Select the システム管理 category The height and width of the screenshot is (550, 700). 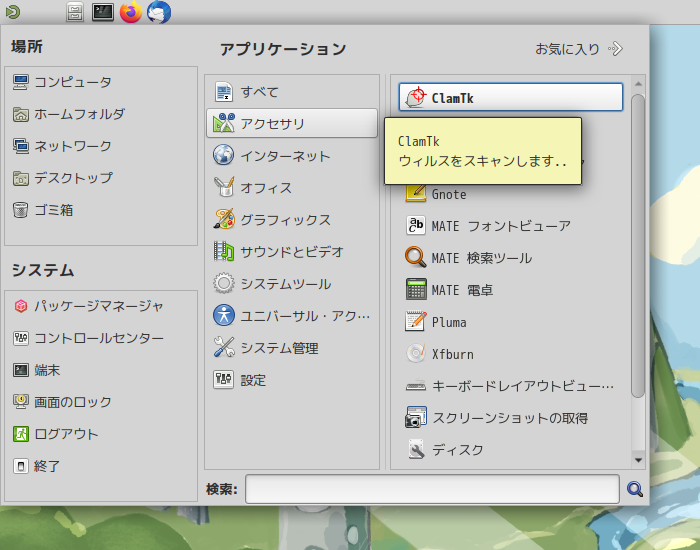point(292,348)
